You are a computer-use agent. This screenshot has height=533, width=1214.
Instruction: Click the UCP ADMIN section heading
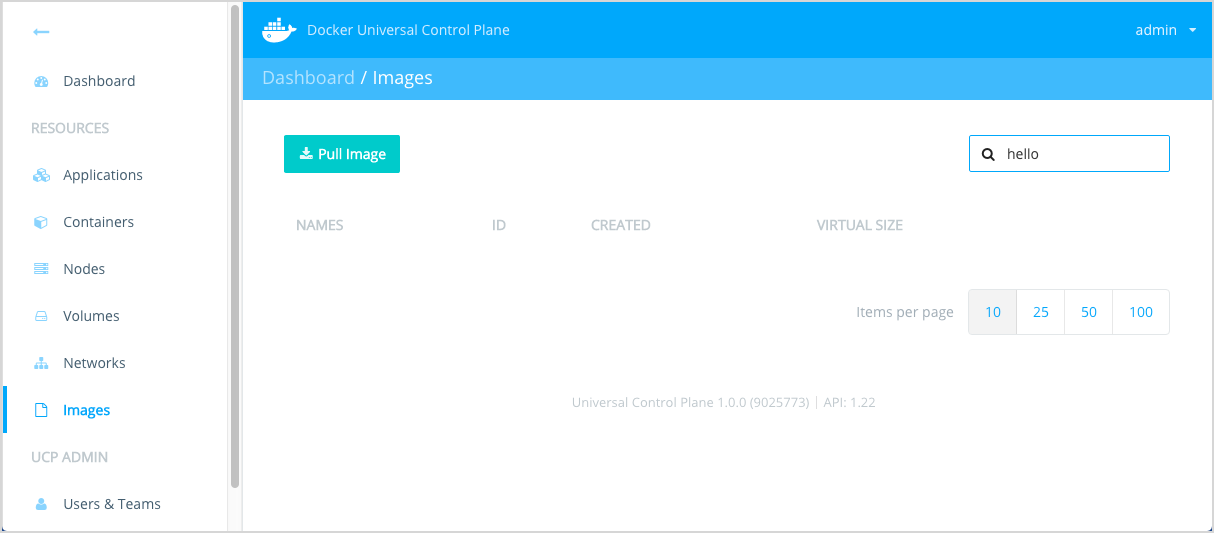(x=69, y=457)
